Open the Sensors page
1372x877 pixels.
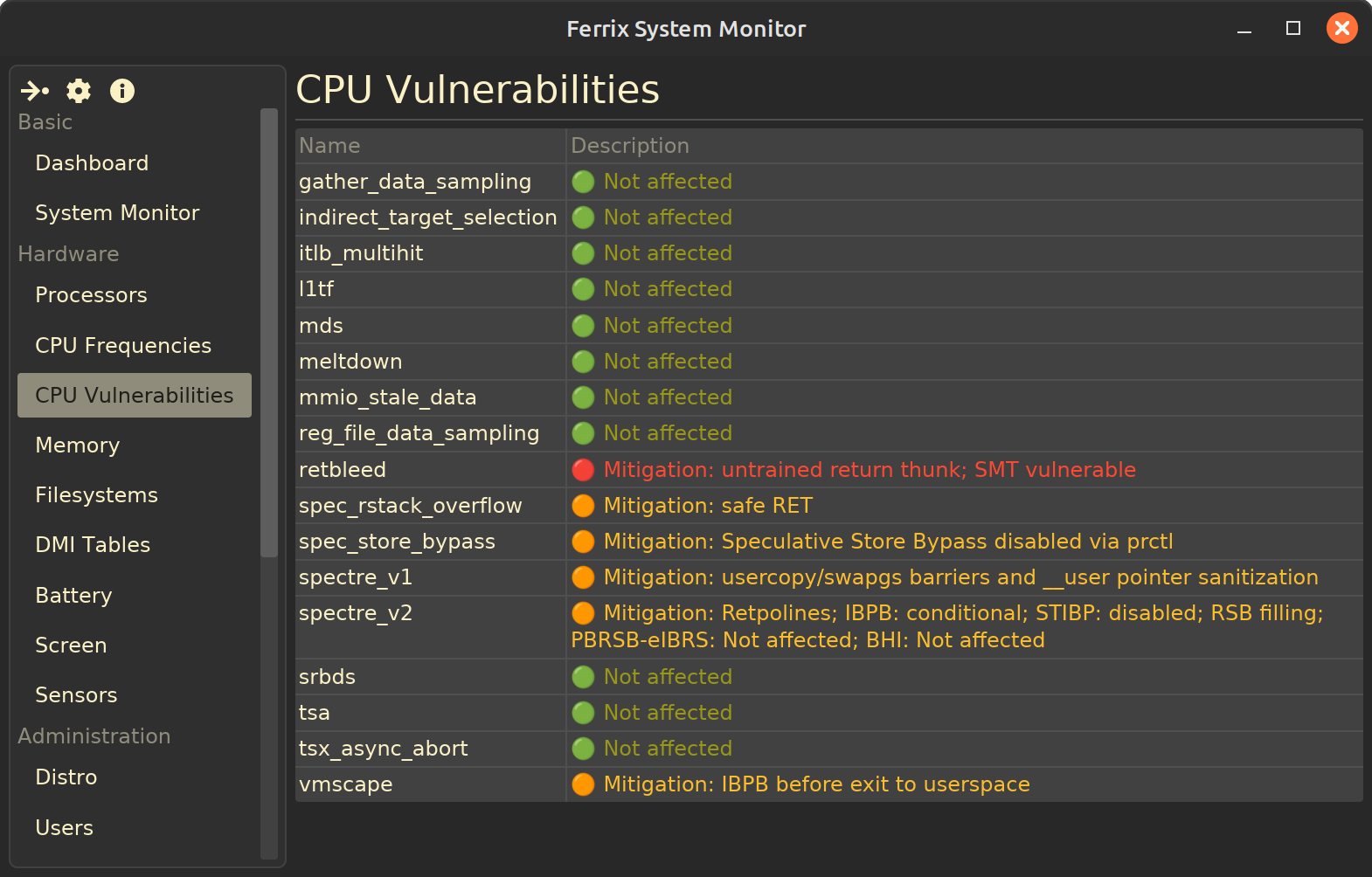click(x=76, y=695)
